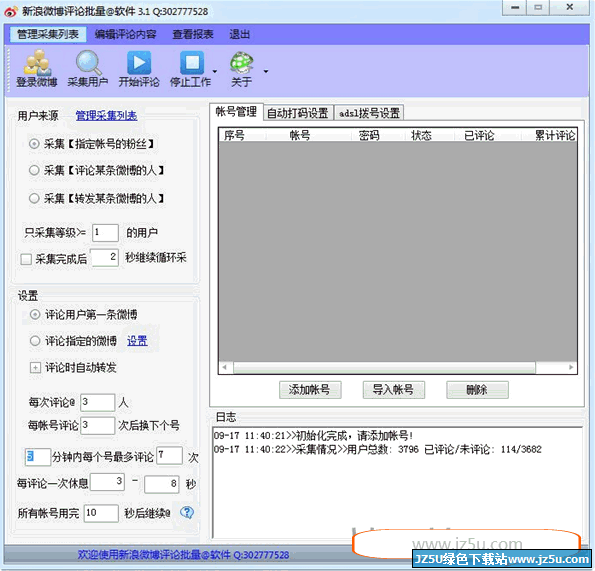
Task: Click the 登录微博 login icon
Action: click(x=37, y=63)
